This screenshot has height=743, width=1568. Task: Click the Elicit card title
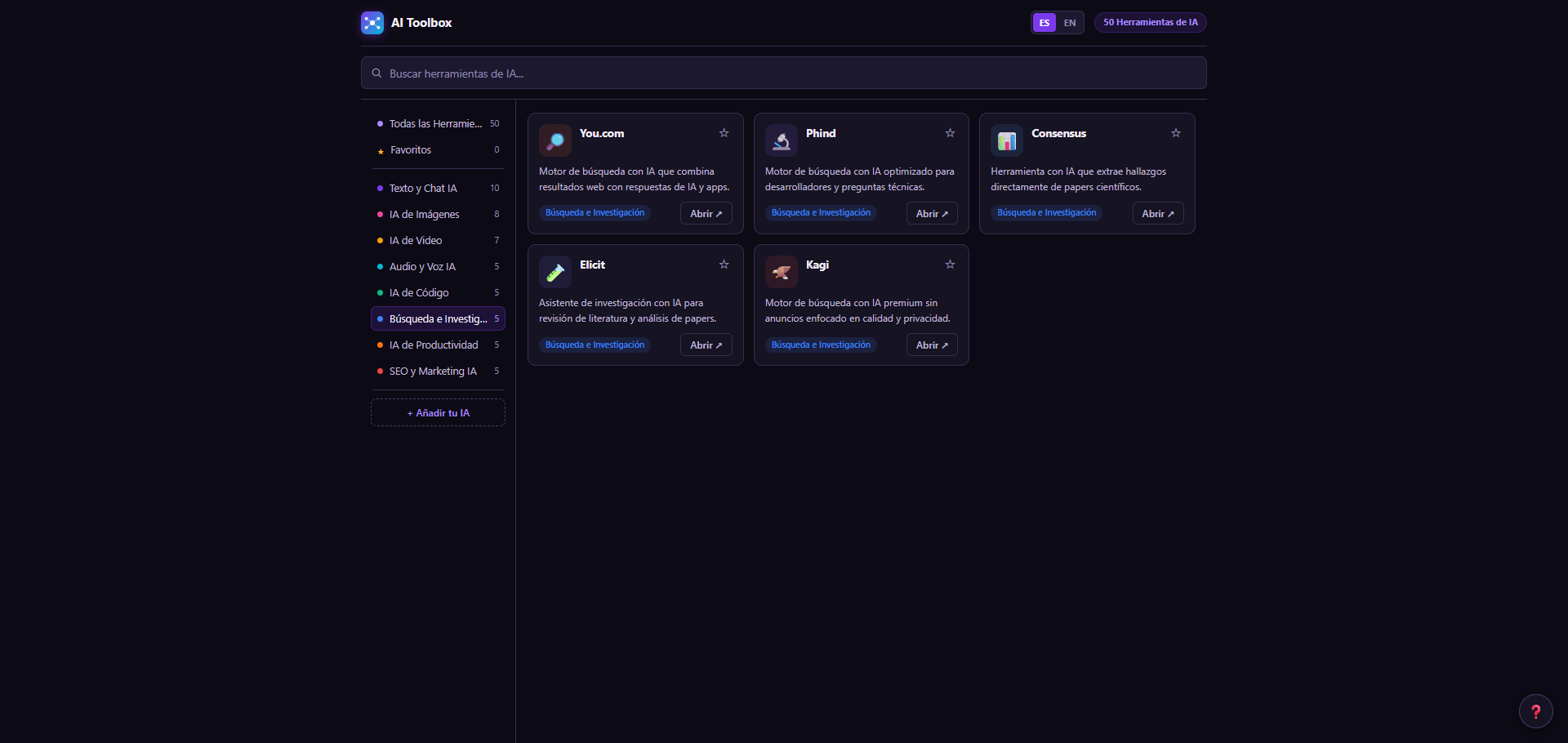tap(592, 265)
